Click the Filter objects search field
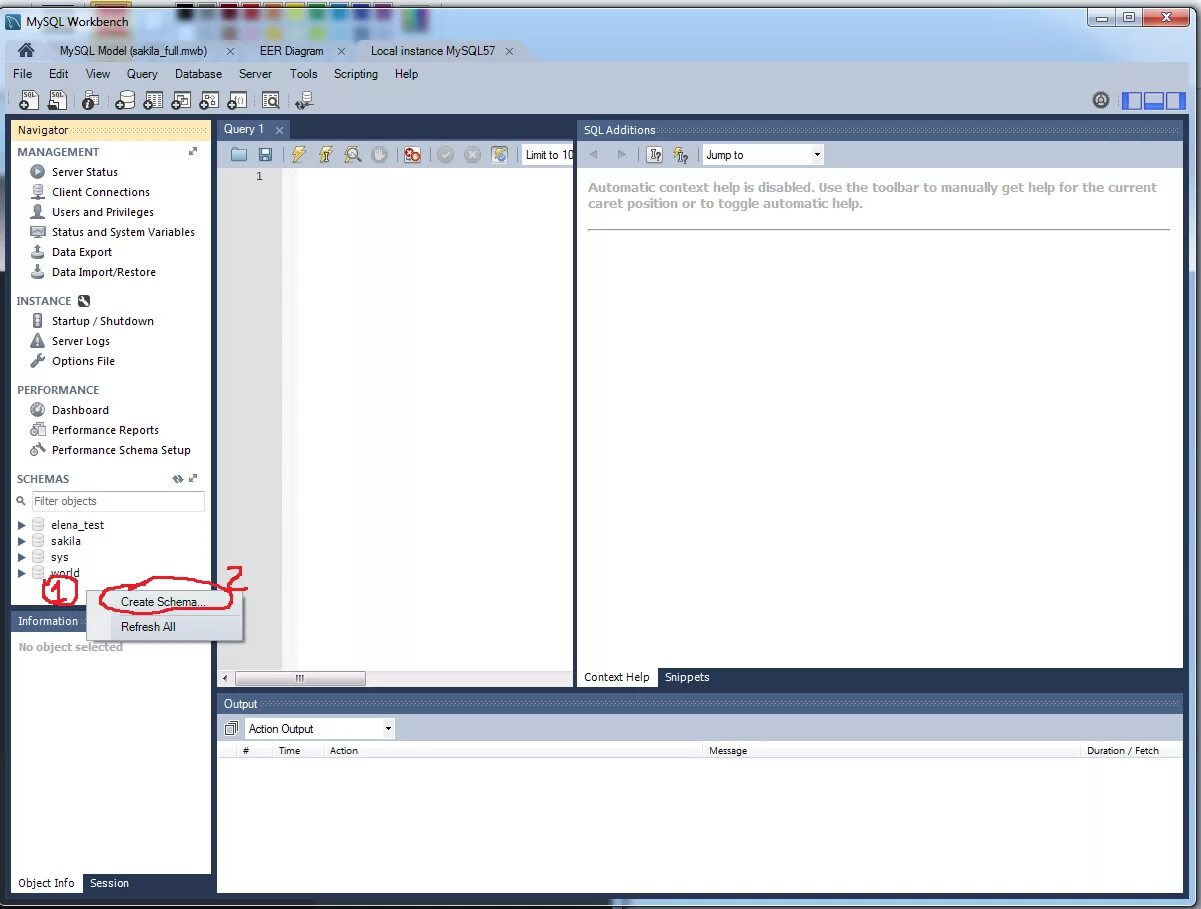Image resolution: width=1201 pixels, height=909 pixels. pyautogui.click(x=118, y=501)
